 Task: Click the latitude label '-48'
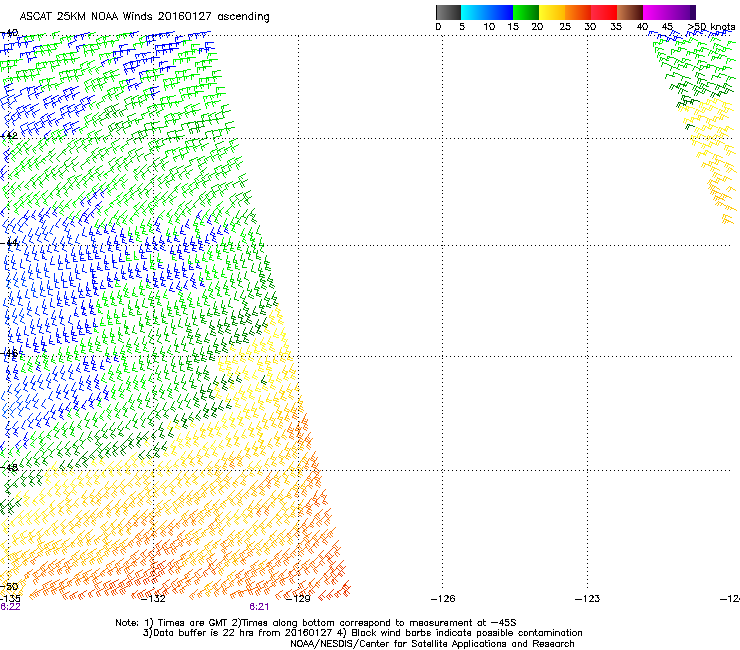(9, 467)
